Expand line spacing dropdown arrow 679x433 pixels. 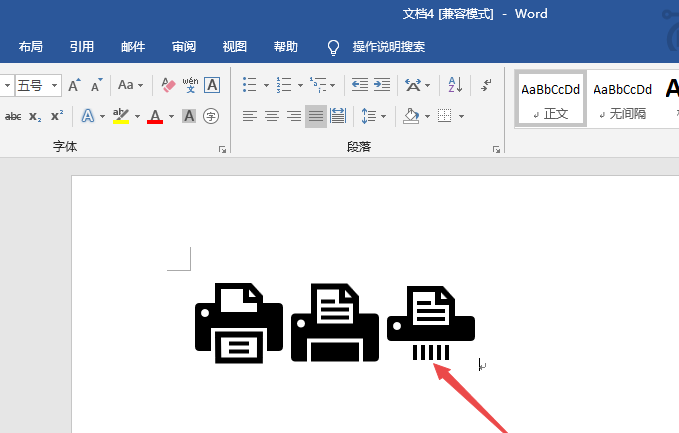383,116
